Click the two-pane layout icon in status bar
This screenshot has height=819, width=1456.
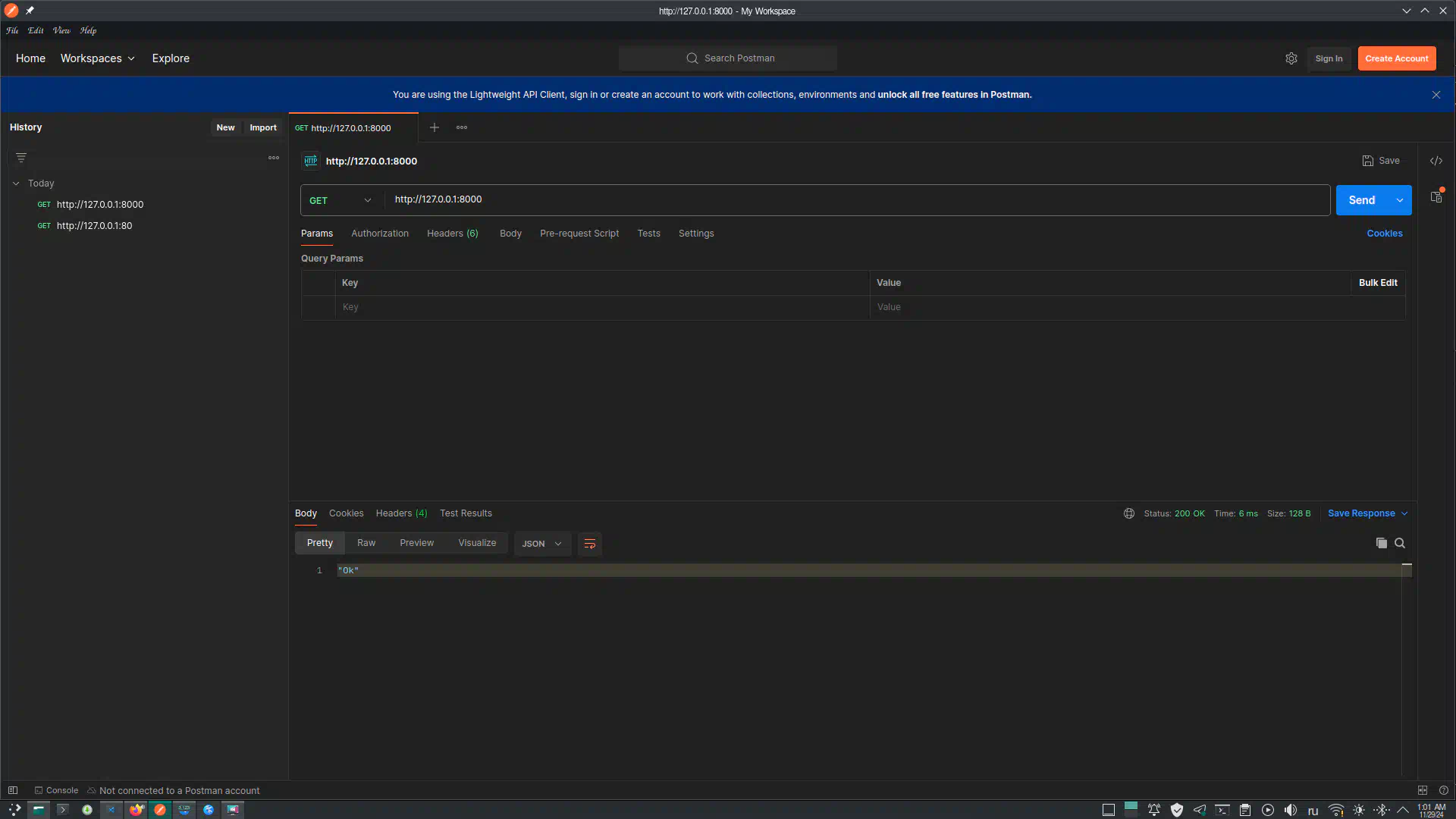(x=1423, y=790)
